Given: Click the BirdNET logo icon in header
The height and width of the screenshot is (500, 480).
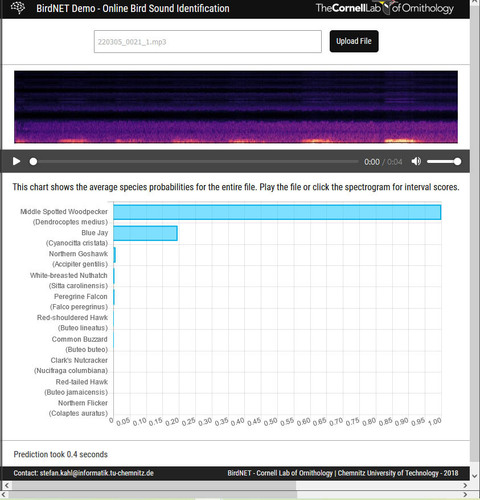Looking at the screenshot, I should click(18, 8).
